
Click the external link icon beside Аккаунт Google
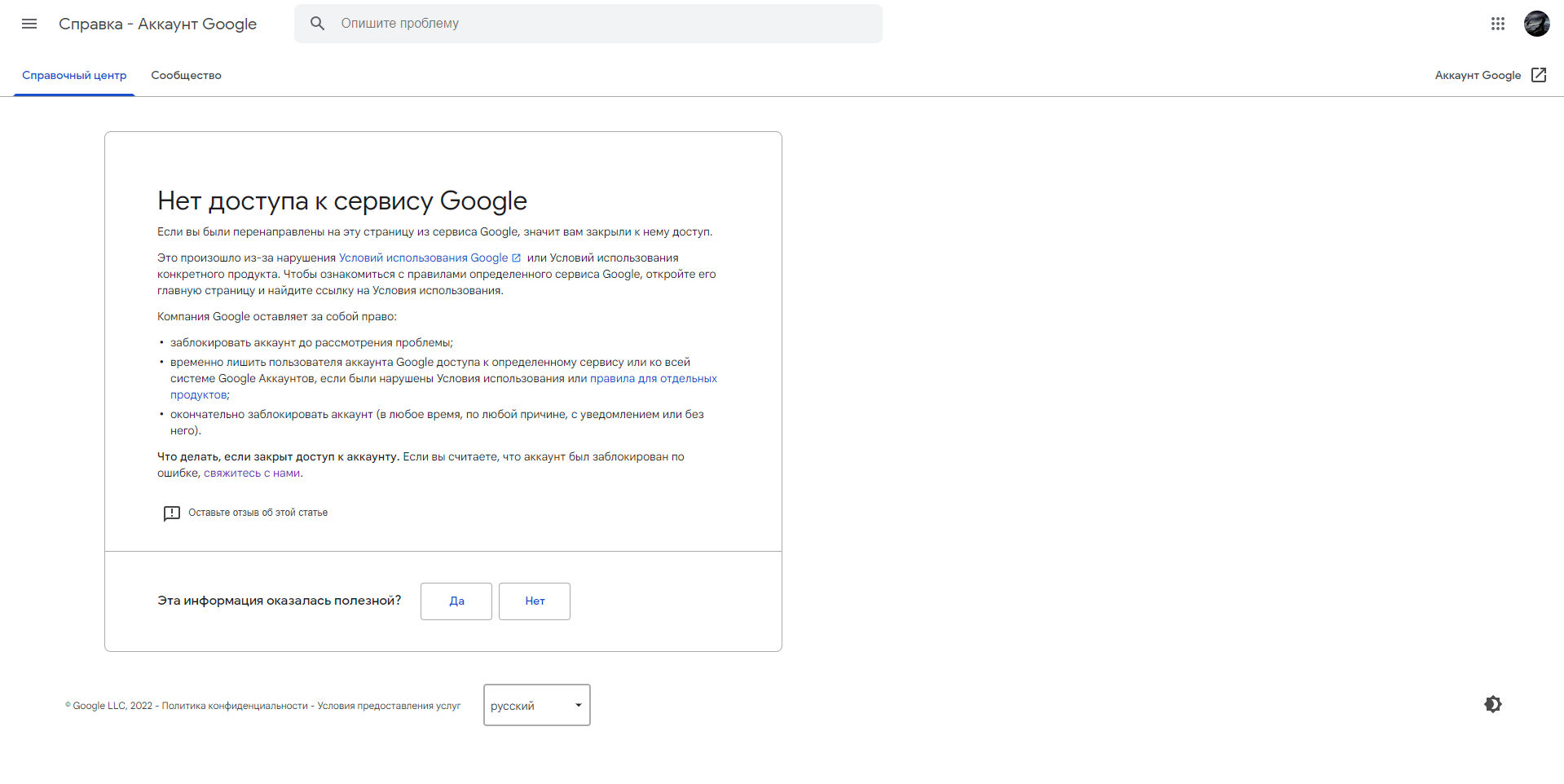(1539, 75)
